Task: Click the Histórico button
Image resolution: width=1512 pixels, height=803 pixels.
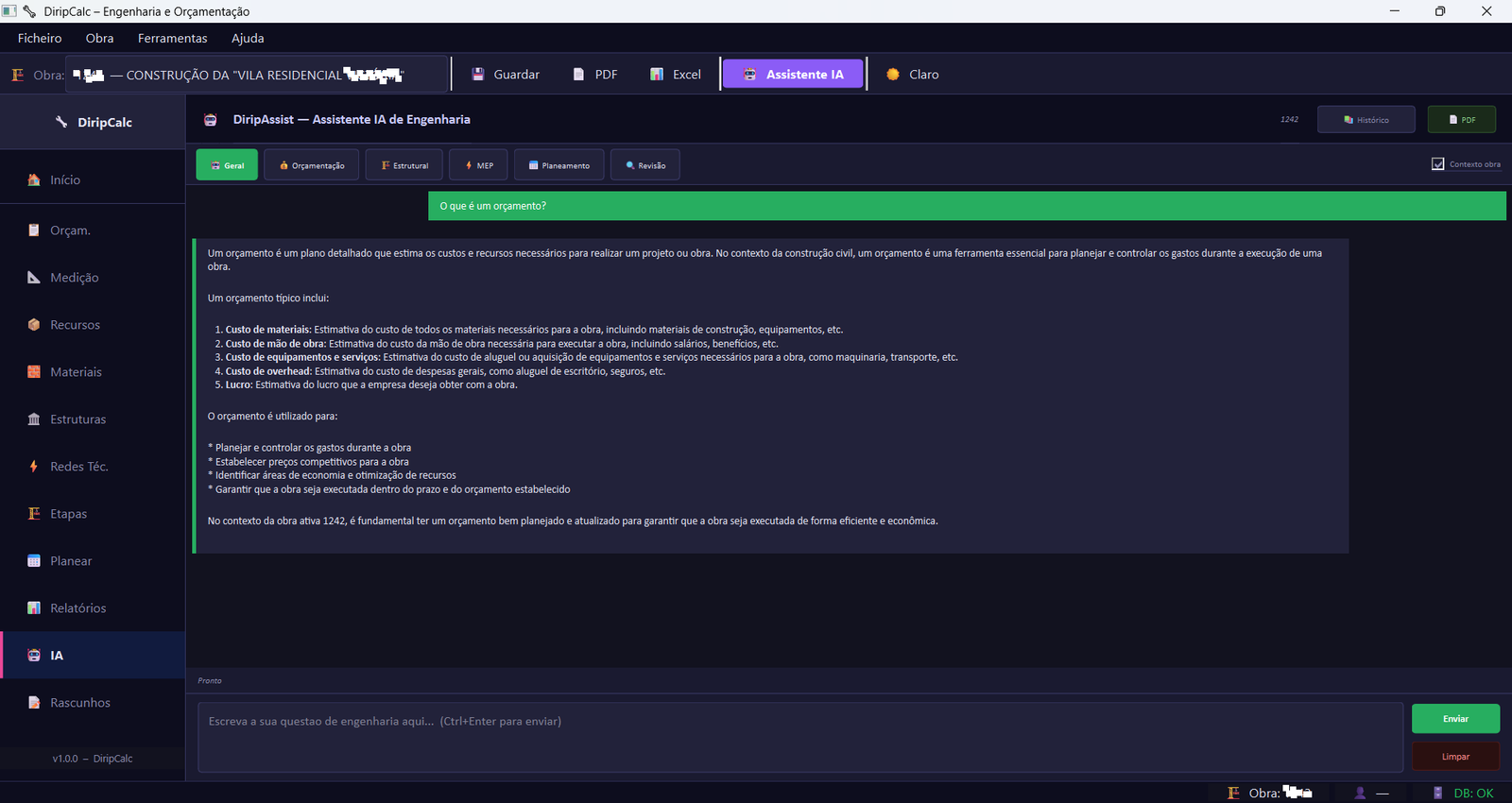Action: point(1366,120)
